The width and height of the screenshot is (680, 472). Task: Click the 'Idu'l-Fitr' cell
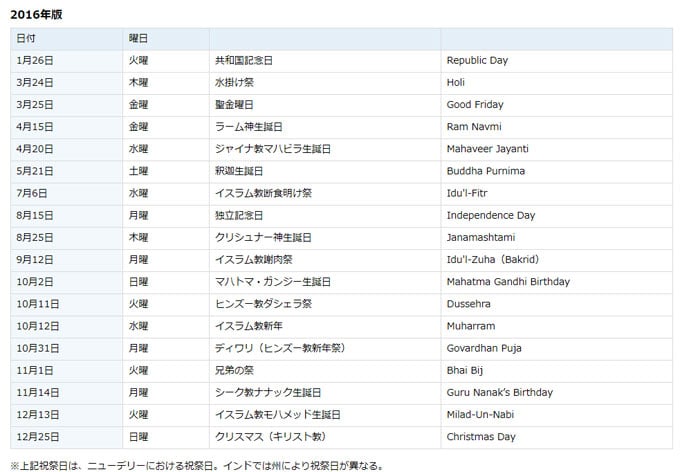coord(557,193)
